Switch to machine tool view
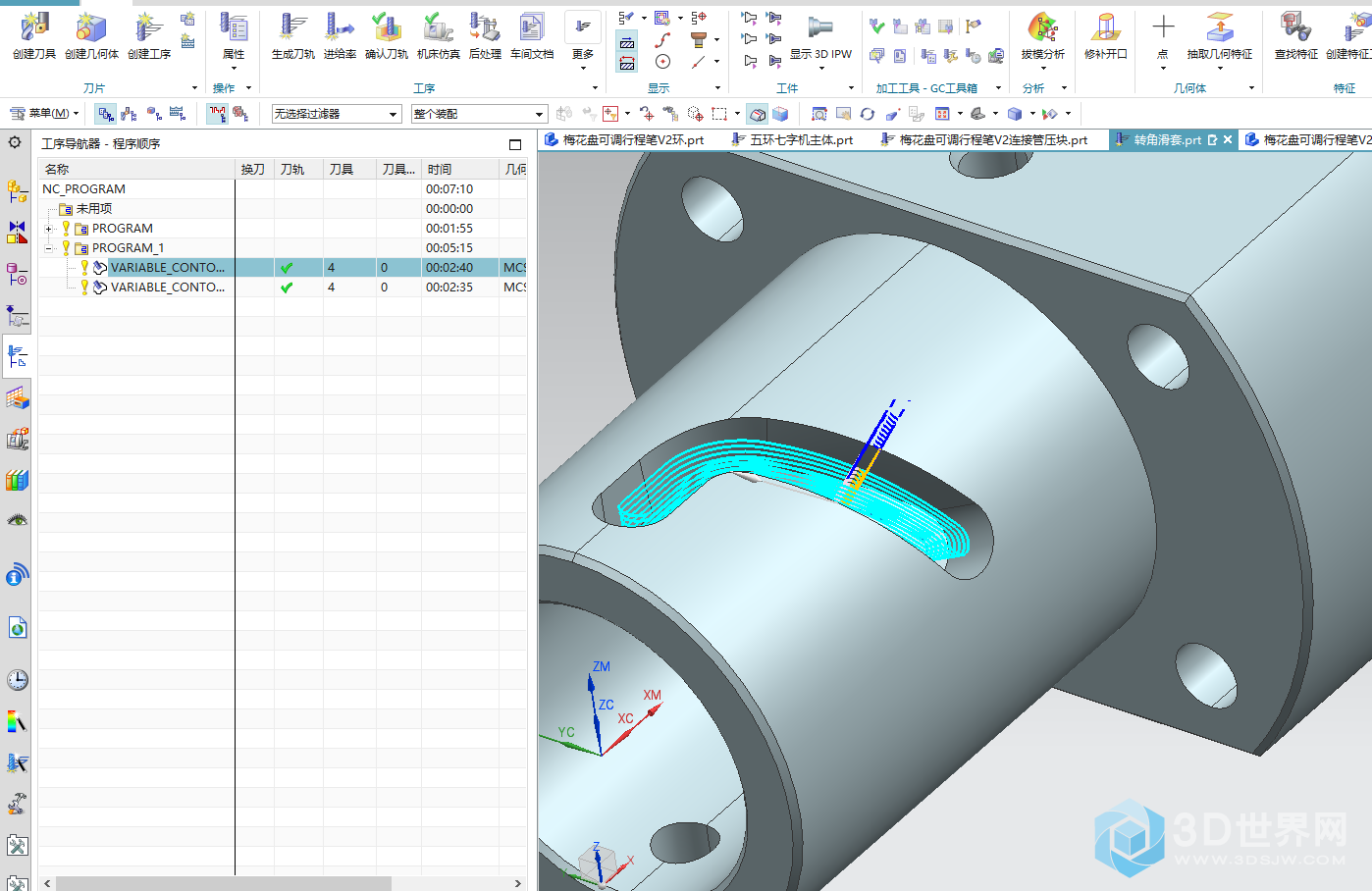This screenshot has width=1372, height=891. (x=129, y=114)
